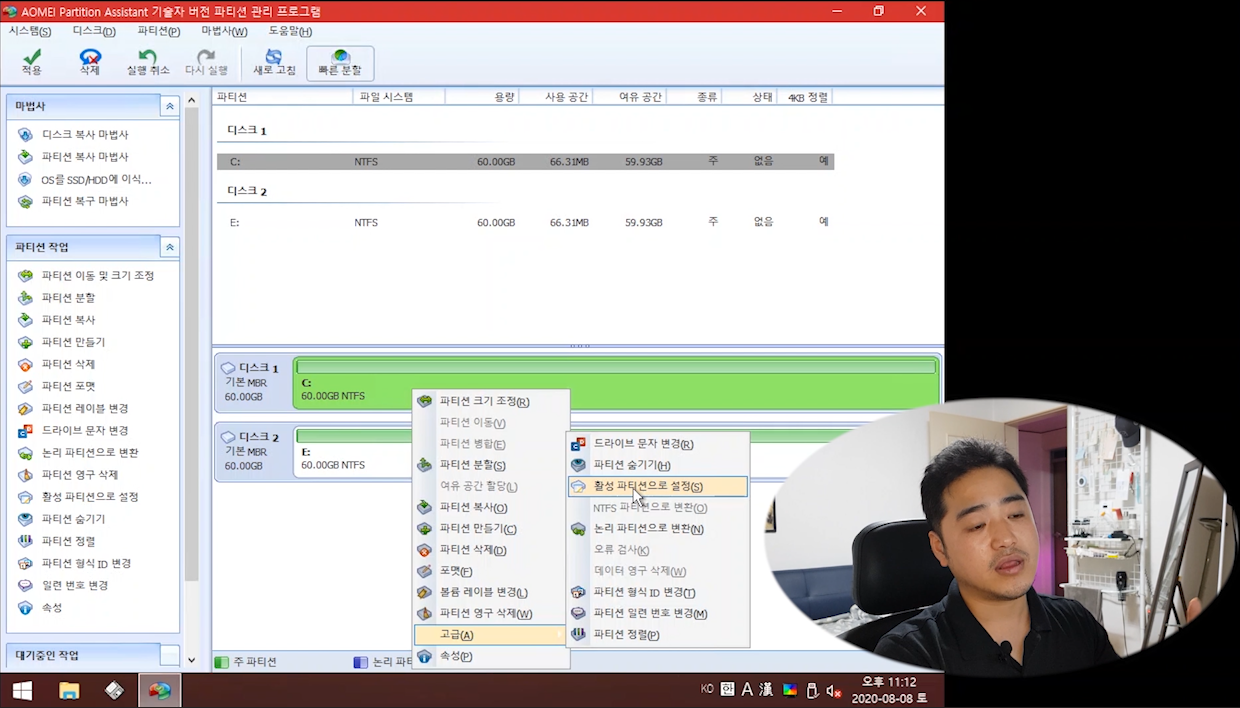This screenshot has width=1240, height=708.
Task: Select 파티션 삭제 in sidebar operations
Action: [57, 364]
